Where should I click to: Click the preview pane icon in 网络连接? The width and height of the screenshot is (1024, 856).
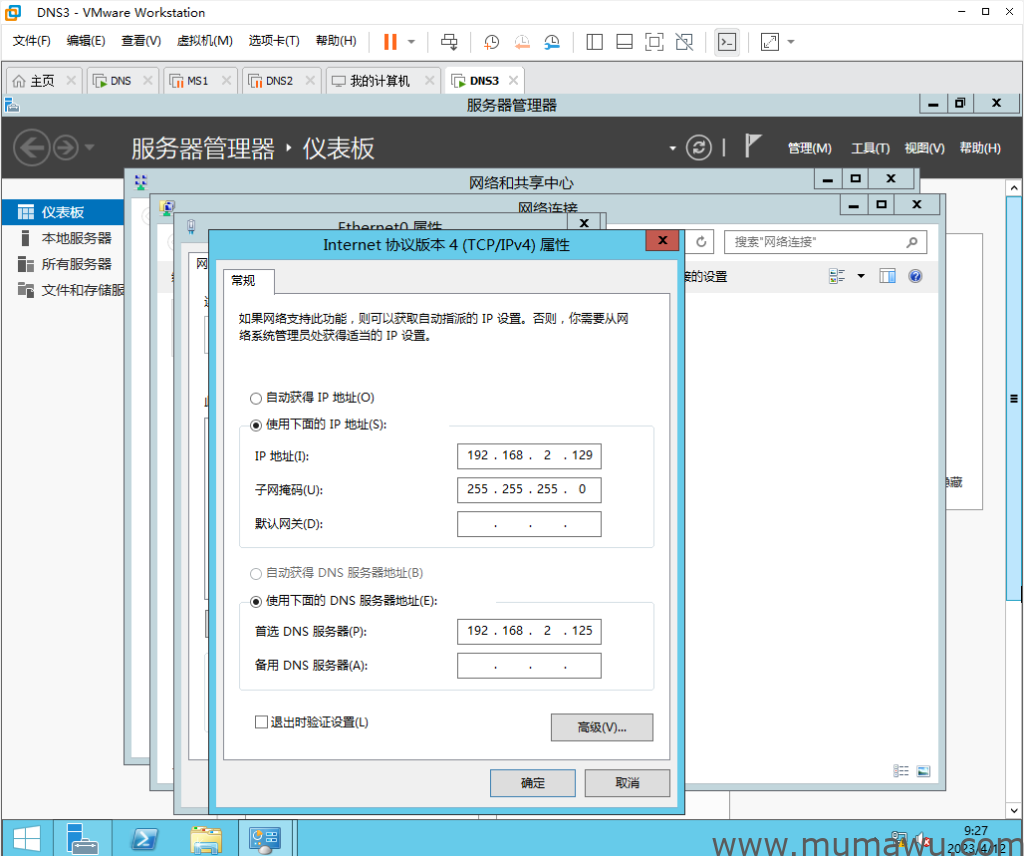click(888, 276)
